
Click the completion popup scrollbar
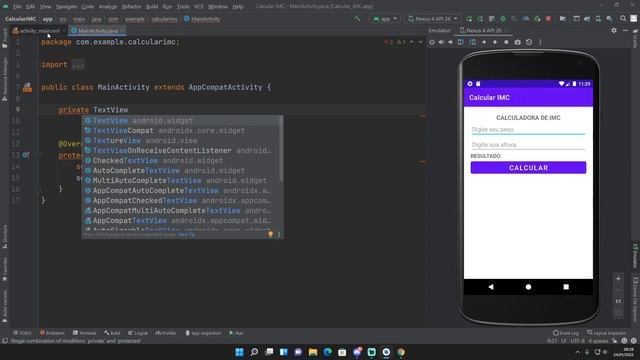pyautogui.click(x=281, y=149)
